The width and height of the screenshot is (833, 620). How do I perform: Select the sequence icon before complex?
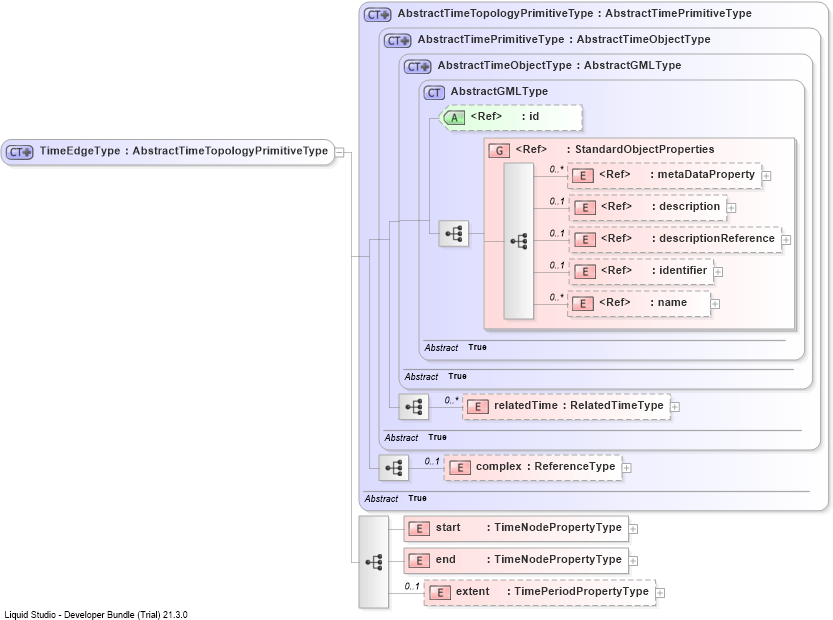click(394, 468)
